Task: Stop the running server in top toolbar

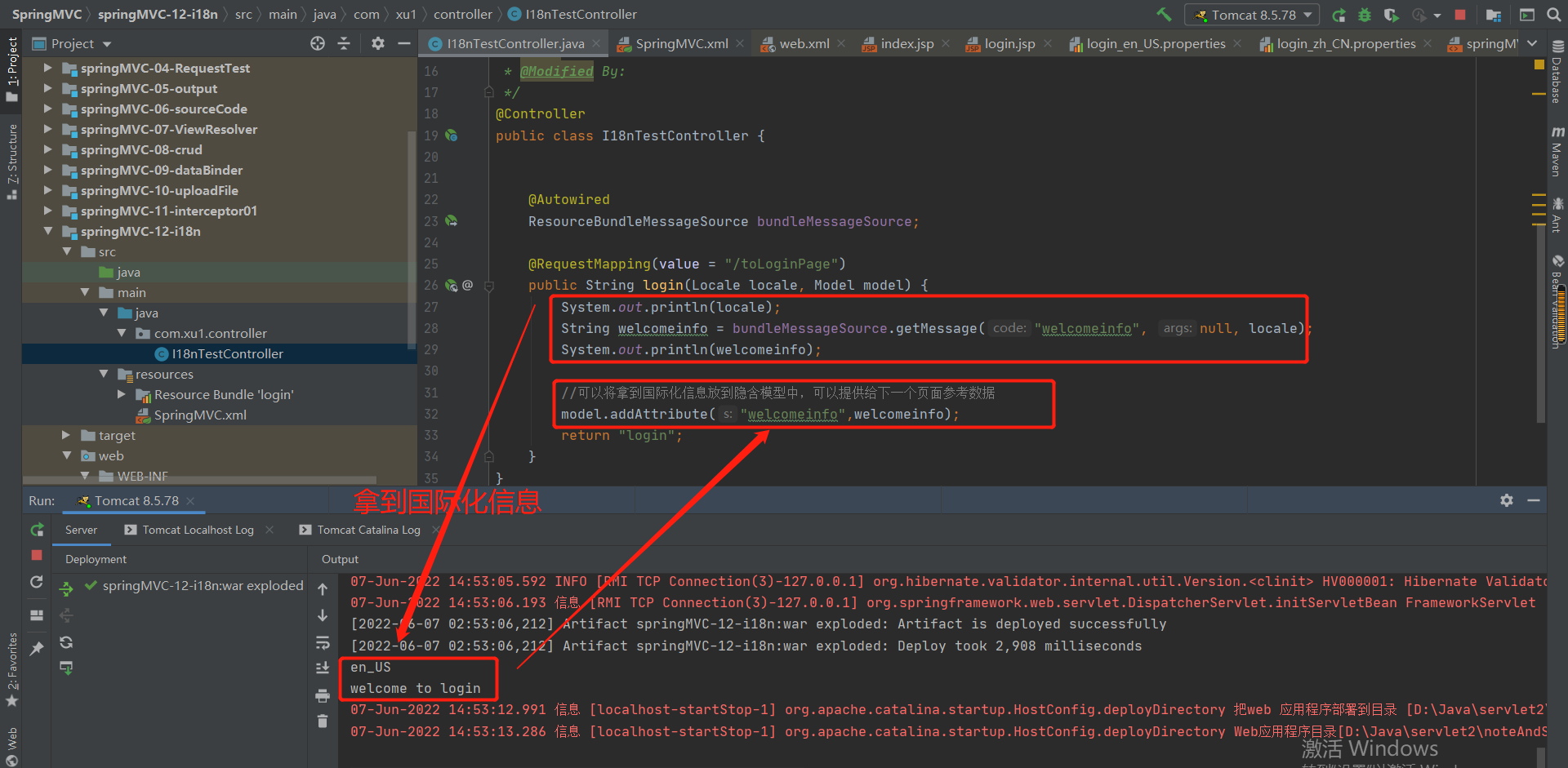Action: point(1460,15)
